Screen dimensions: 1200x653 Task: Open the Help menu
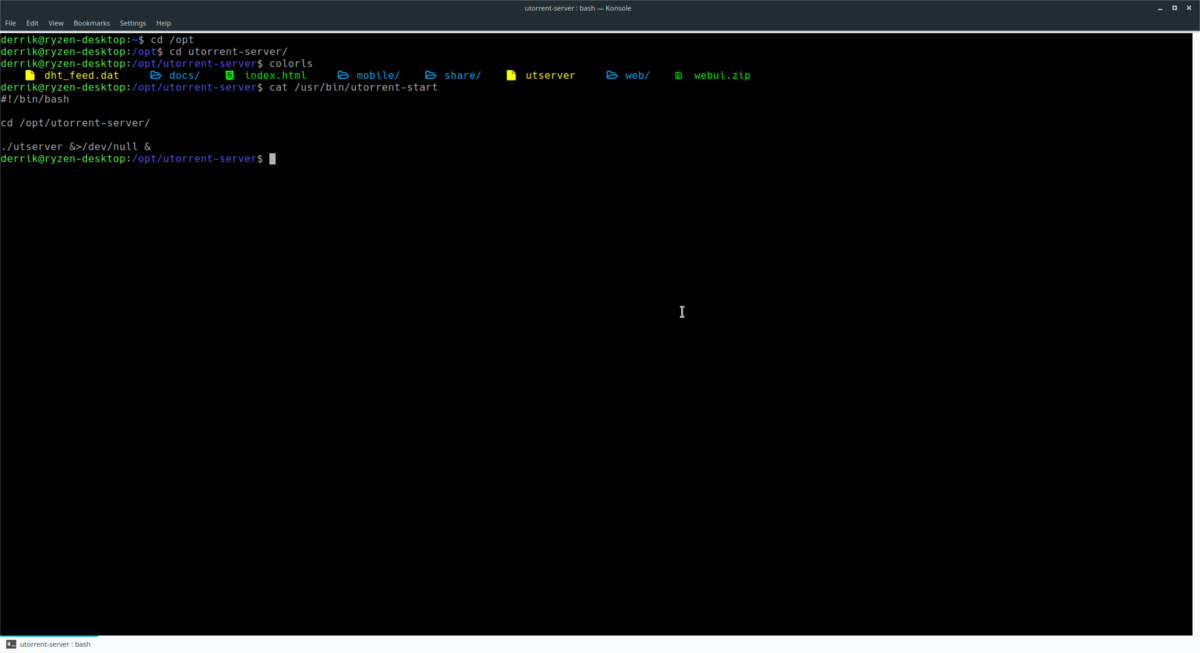click(163, 23)
